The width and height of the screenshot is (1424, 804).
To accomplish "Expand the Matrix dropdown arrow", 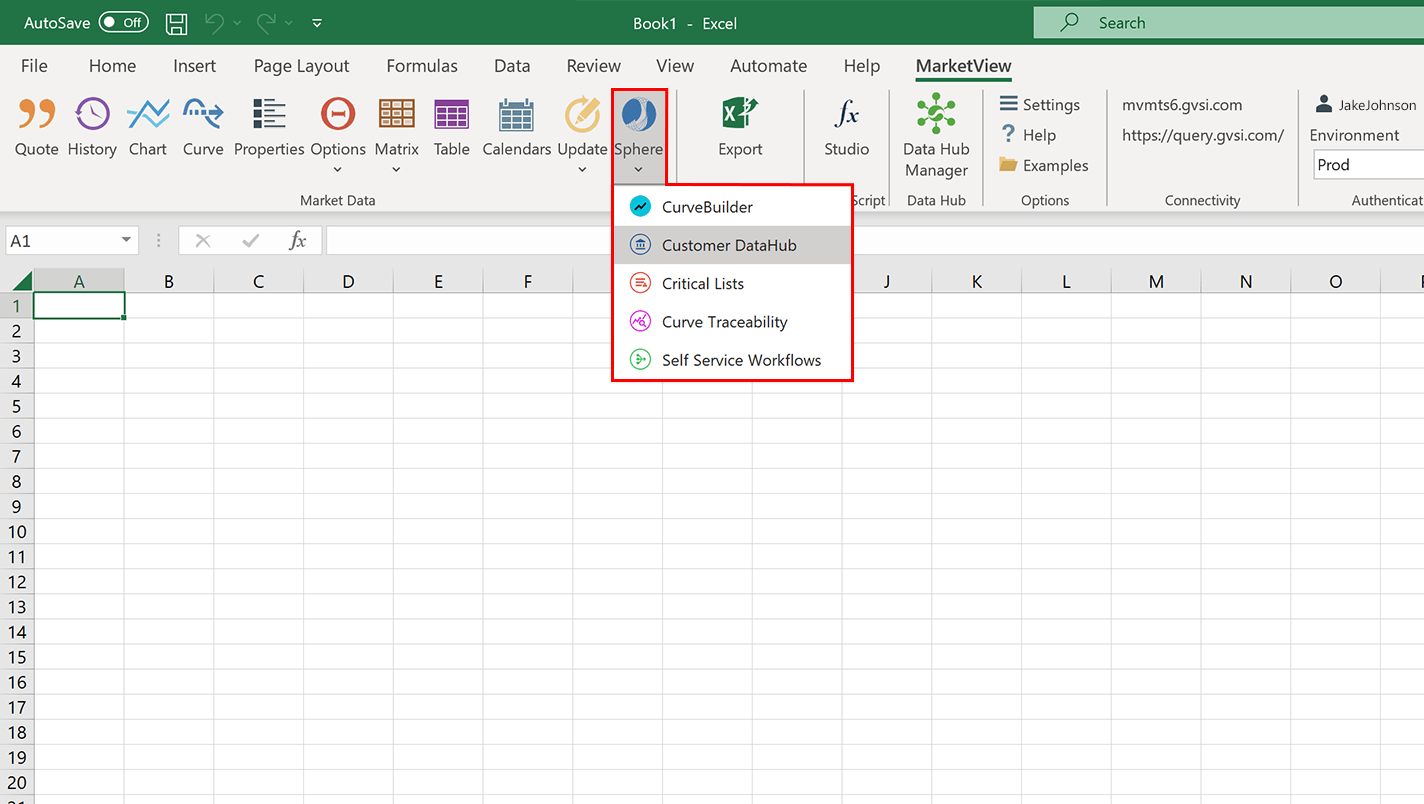I will [397, 170].
